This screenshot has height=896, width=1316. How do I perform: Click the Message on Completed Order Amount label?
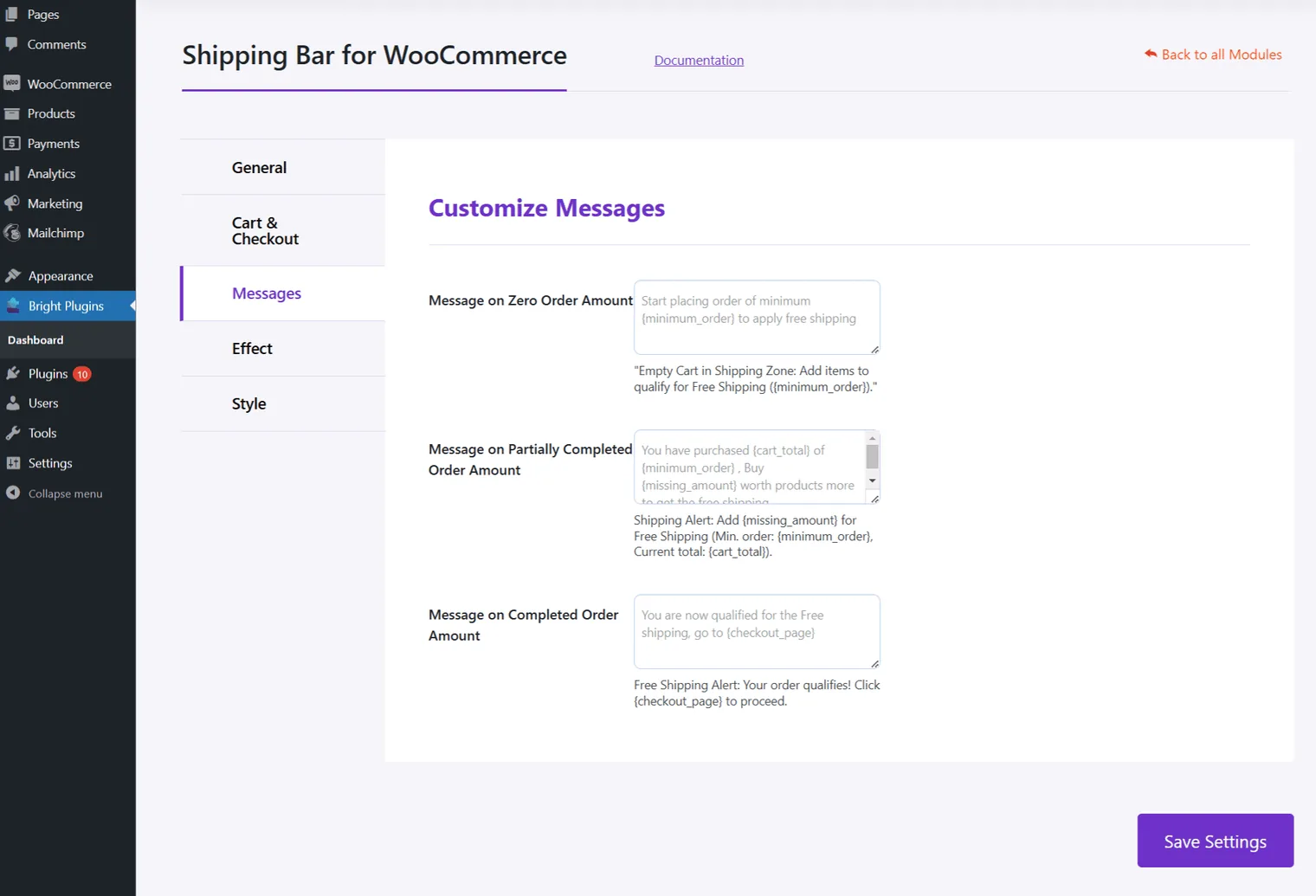(x=523, y=625)
